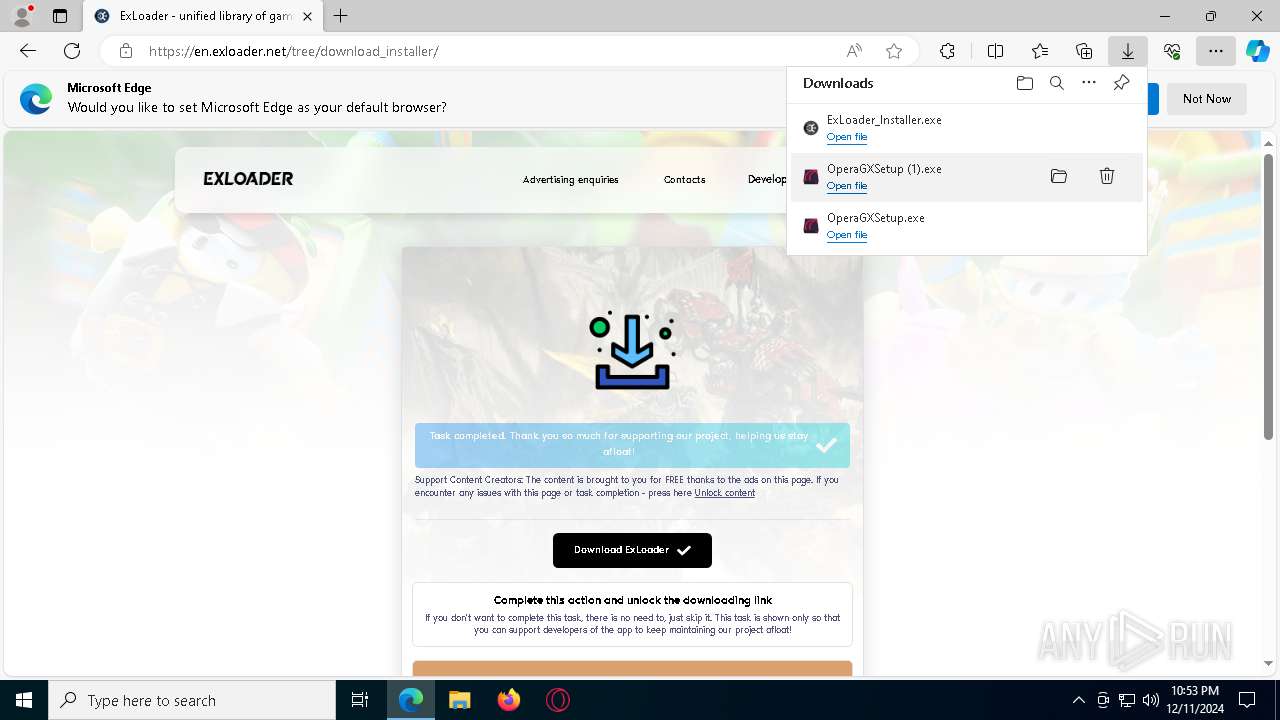
Task: Open file link for OperaGXSetup.exe
Action: point(847,235)
